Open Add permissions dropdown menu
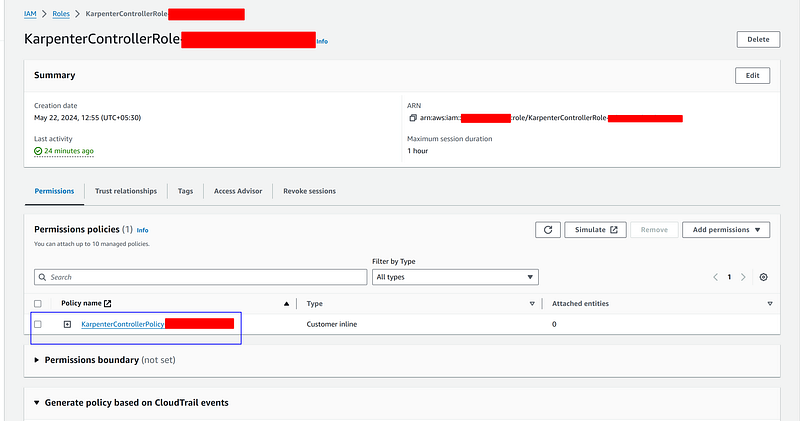Image resolution: width=800 pixels, height=421 pixels. (x=726, y=230)
